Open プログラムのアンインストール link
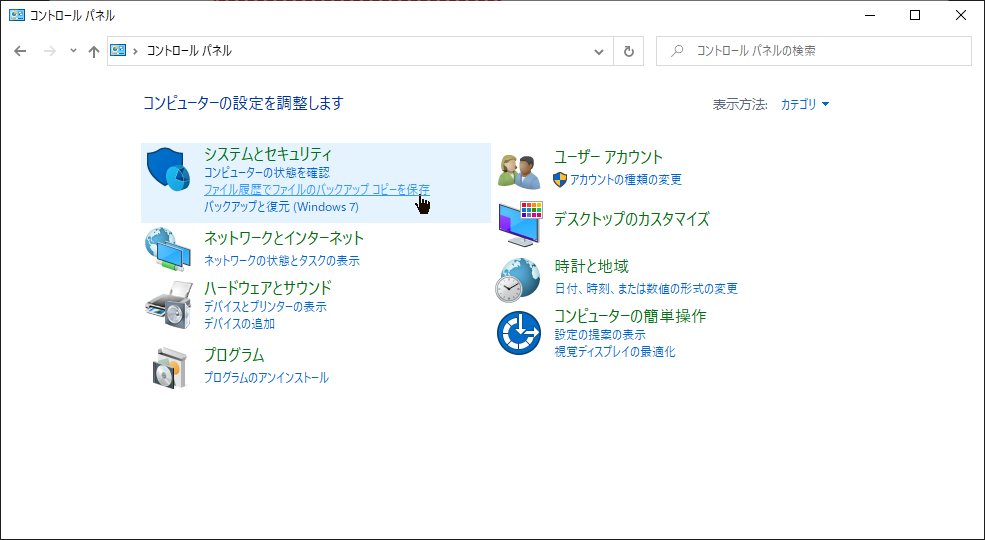 coord(266,377)
